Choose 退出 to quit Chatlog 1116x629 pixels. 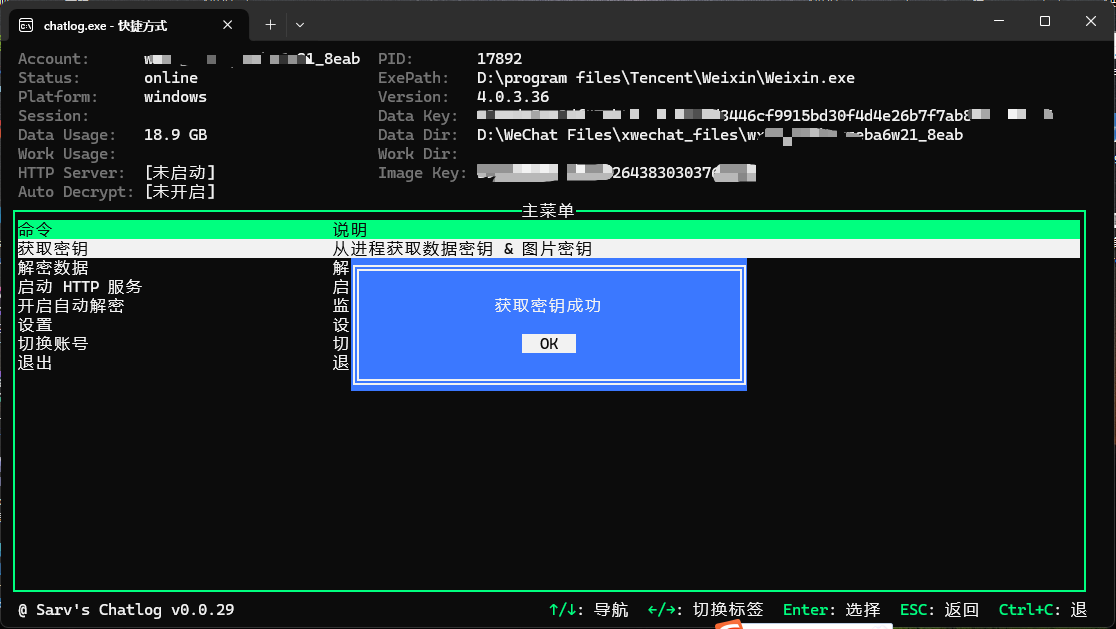point(35,363)
